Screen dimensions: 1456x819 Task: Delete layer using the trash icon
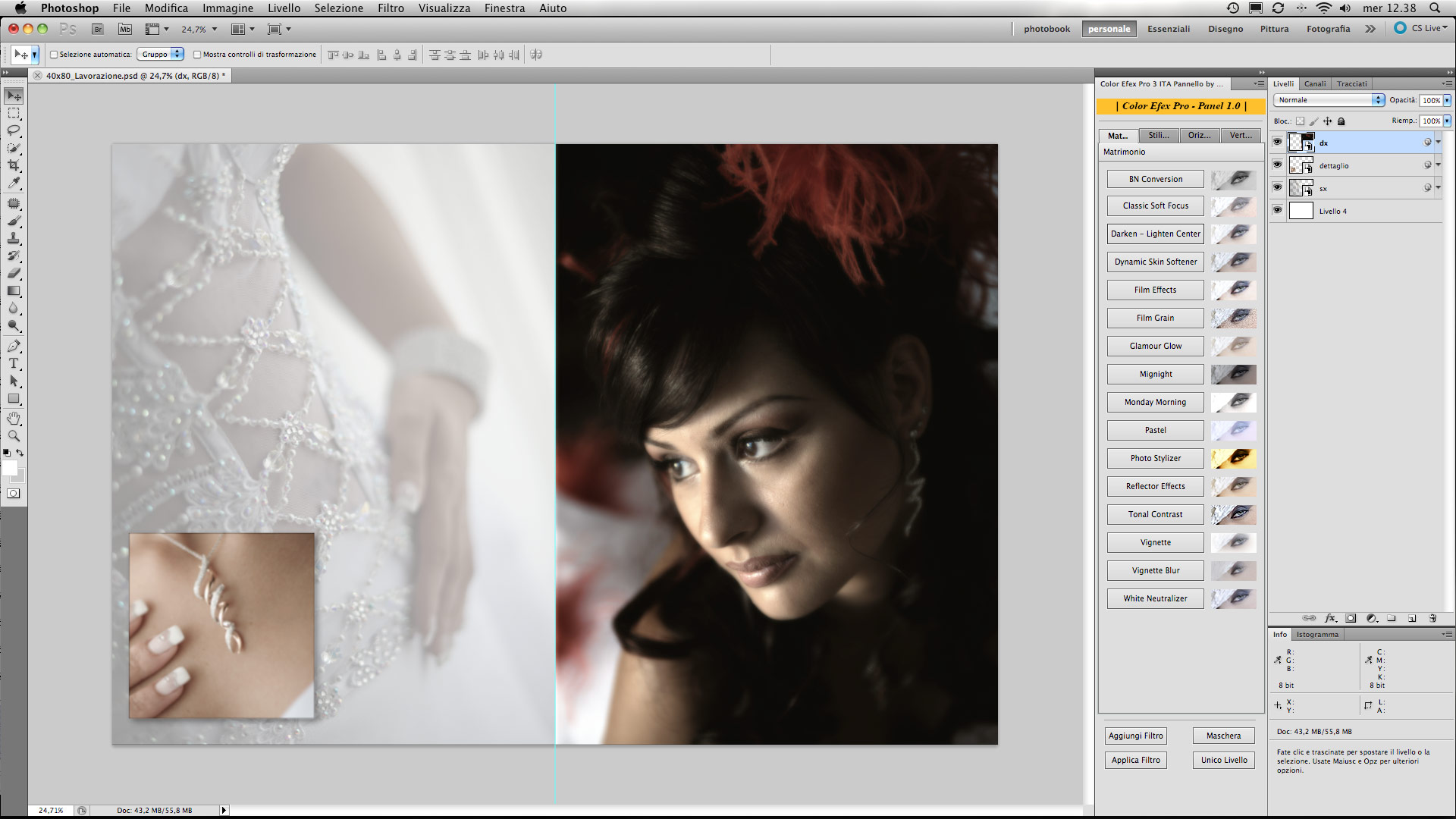[x=1432, y=618]
